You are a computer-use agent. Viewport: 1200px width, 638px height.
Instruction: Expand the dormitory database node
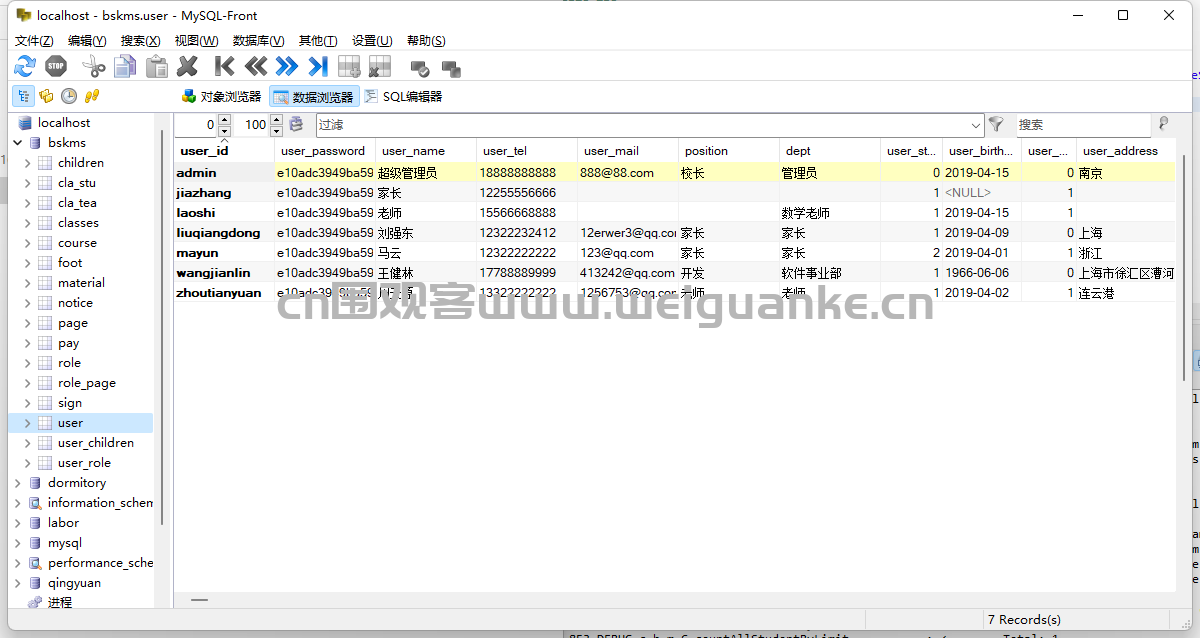pyautogui.click(x=17, y=483)
